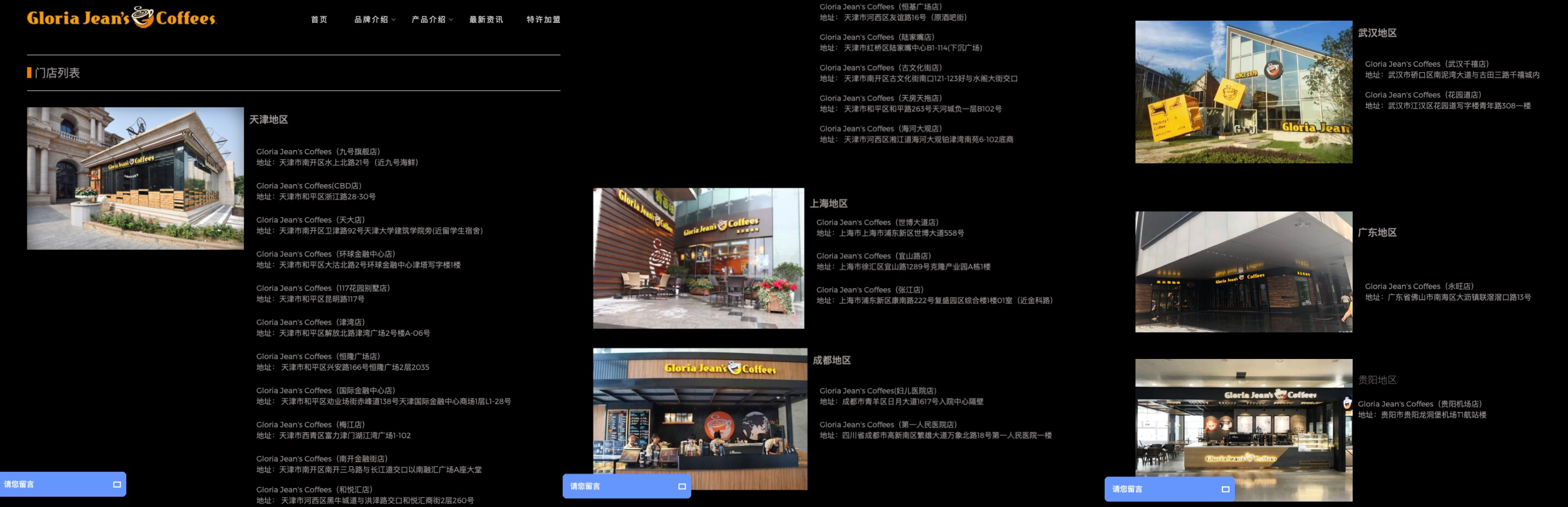This screenshot has width=1568, height=507.
Task: Click the 海河大观店 store name
Action: pos(881,128)
